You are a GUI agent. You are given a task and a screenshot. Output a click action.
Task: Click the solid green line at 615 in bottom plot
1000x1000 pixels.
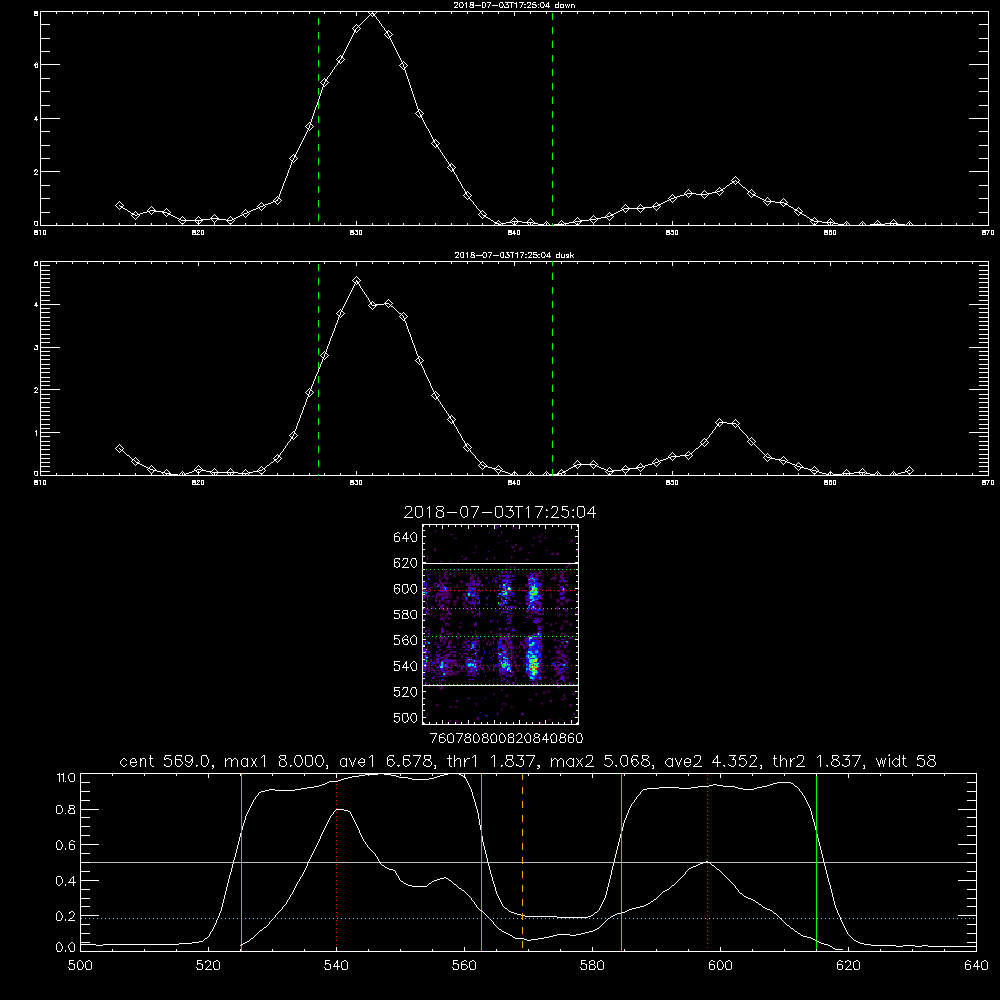coord(816,862)
